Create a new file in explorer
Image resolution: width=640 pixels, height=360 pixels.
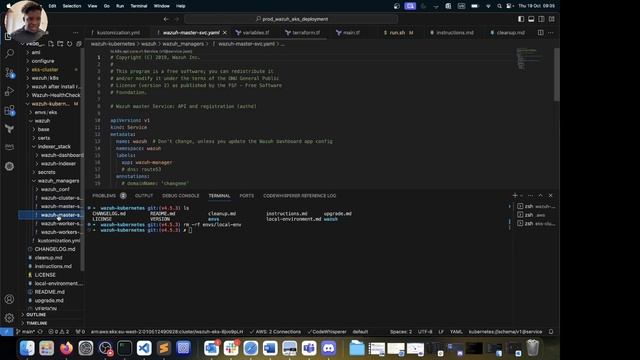coord(51,44)
